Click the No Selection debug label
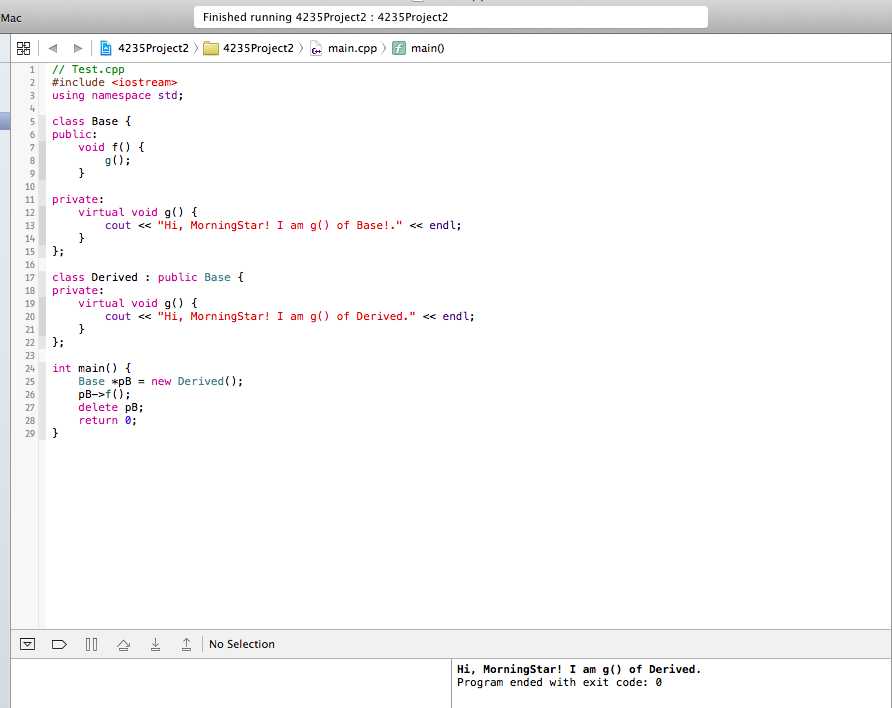 click(242, 644)
